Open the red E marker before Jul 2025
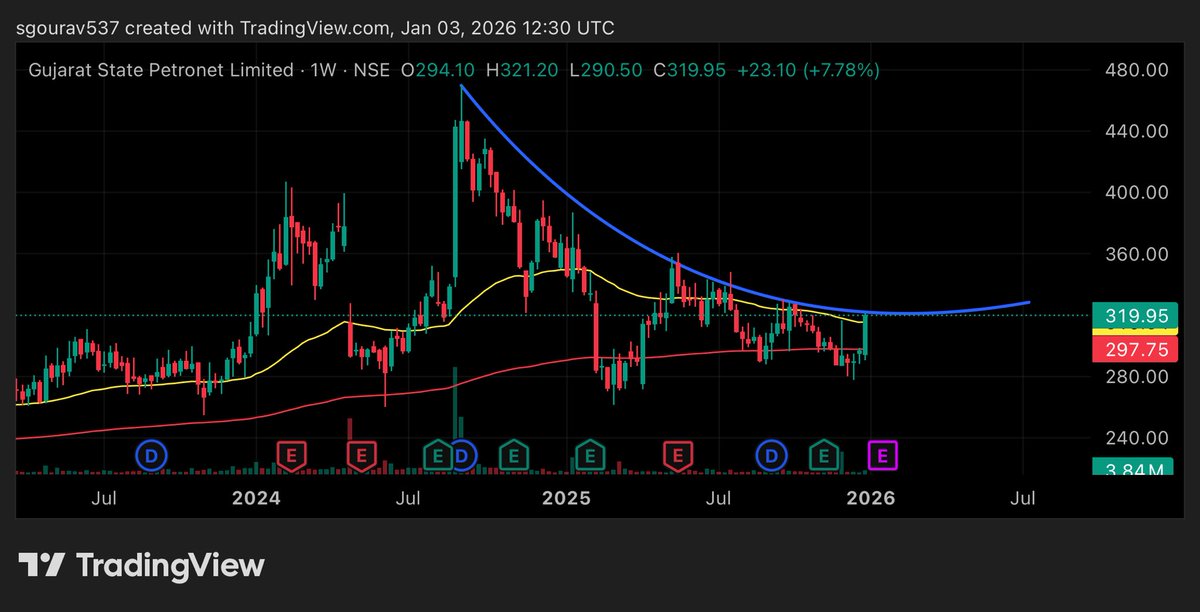The height and width of the screenshot is (612, 1200). click(x=678, y=456)
